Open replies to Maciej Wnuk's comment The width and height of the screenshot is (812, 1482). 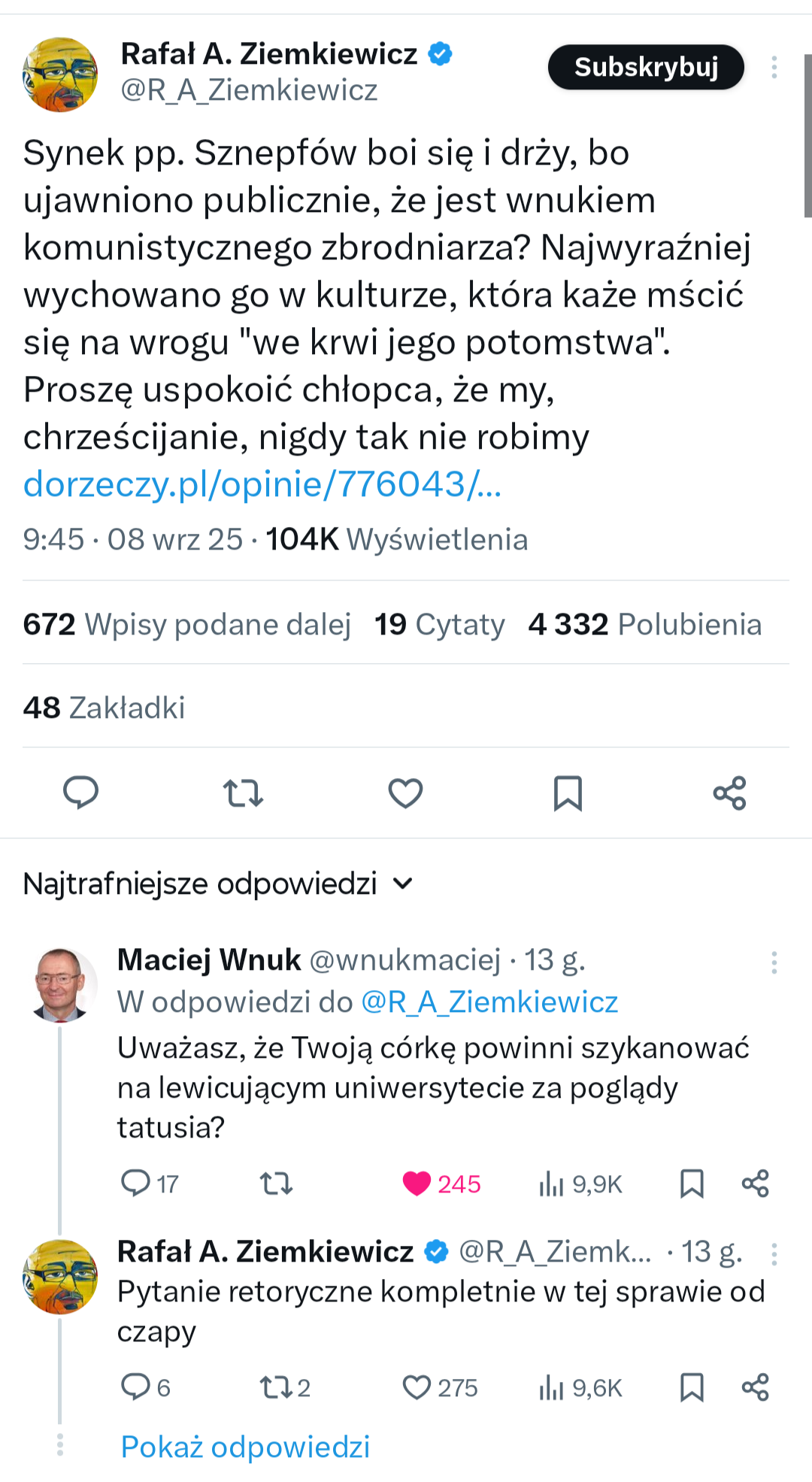tap(136, 1183)
